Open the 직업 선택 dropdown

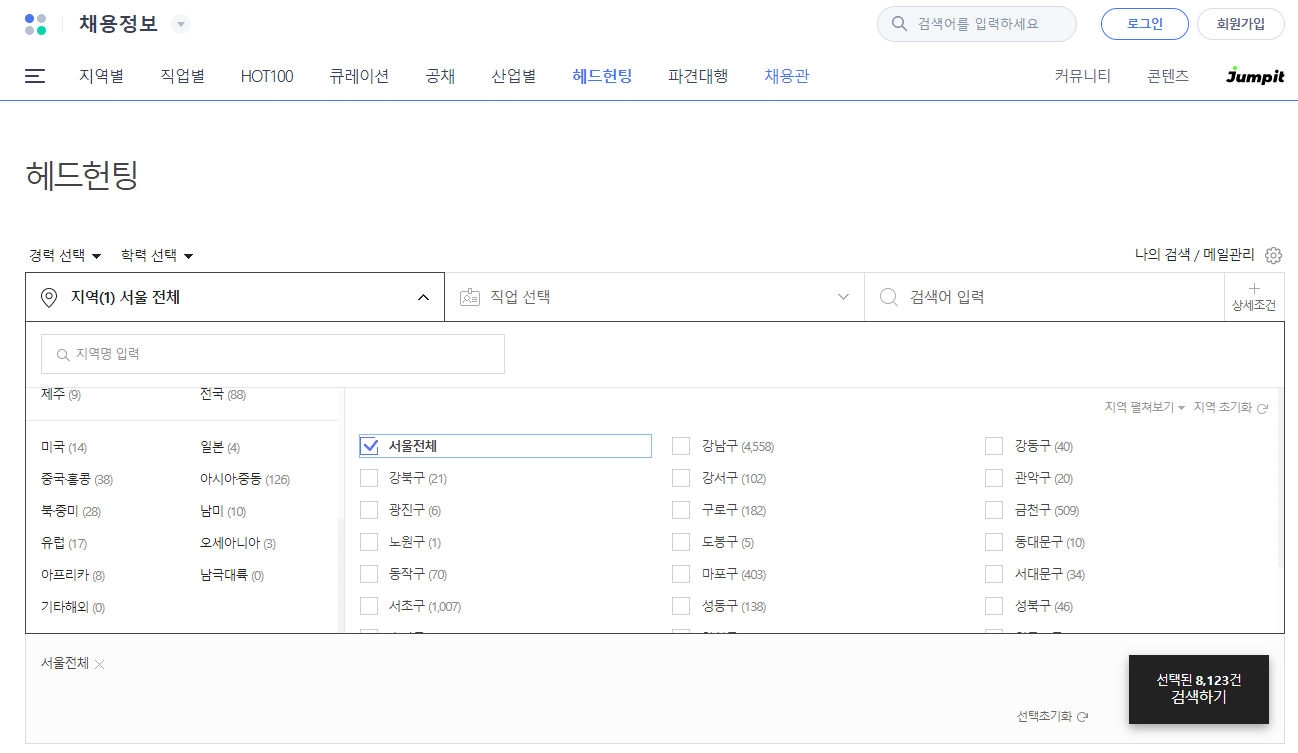[x=654, y=296]
